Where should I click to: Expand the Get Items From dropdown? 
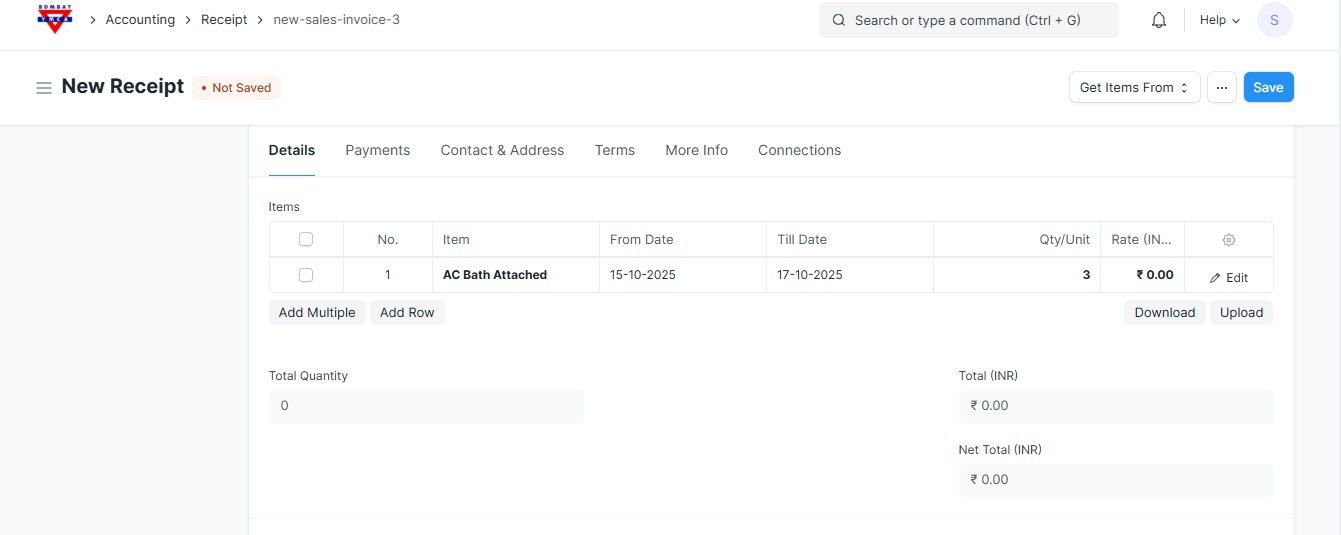click(1134, 87)
